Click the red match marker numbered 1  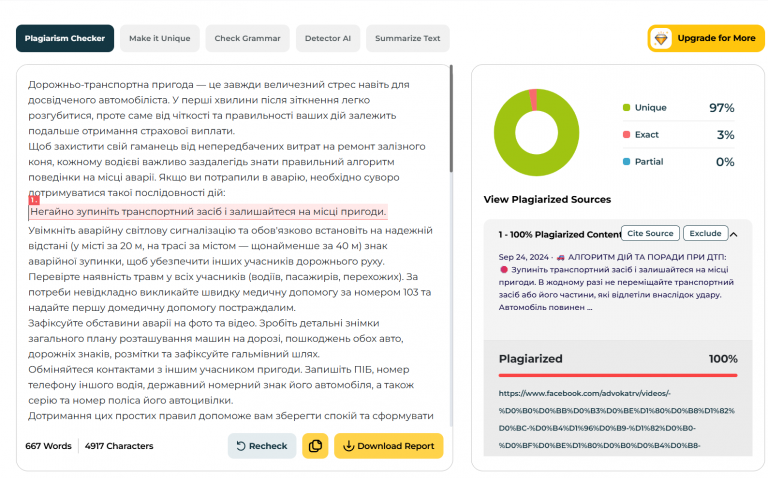33,200
